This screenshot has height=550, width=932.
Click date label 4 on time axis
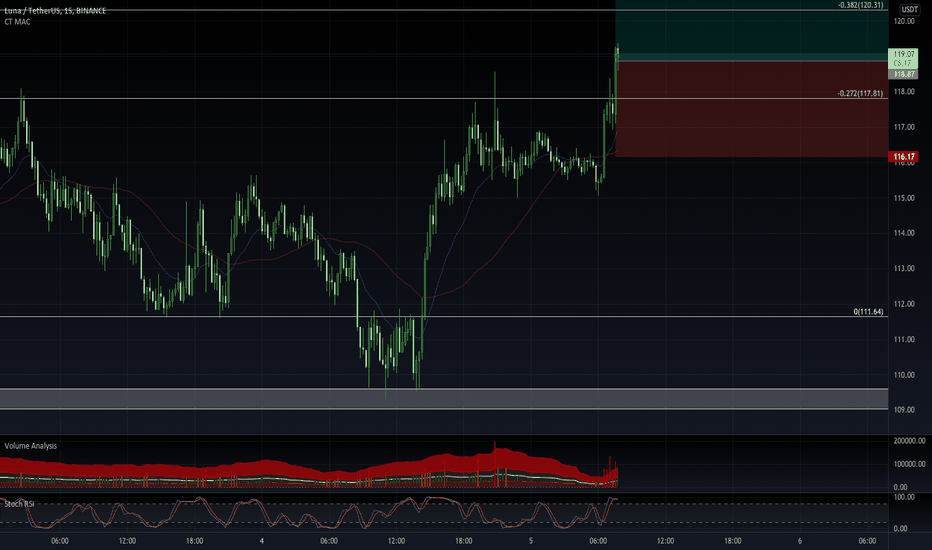pyautogui.click(x=262, y=541)
